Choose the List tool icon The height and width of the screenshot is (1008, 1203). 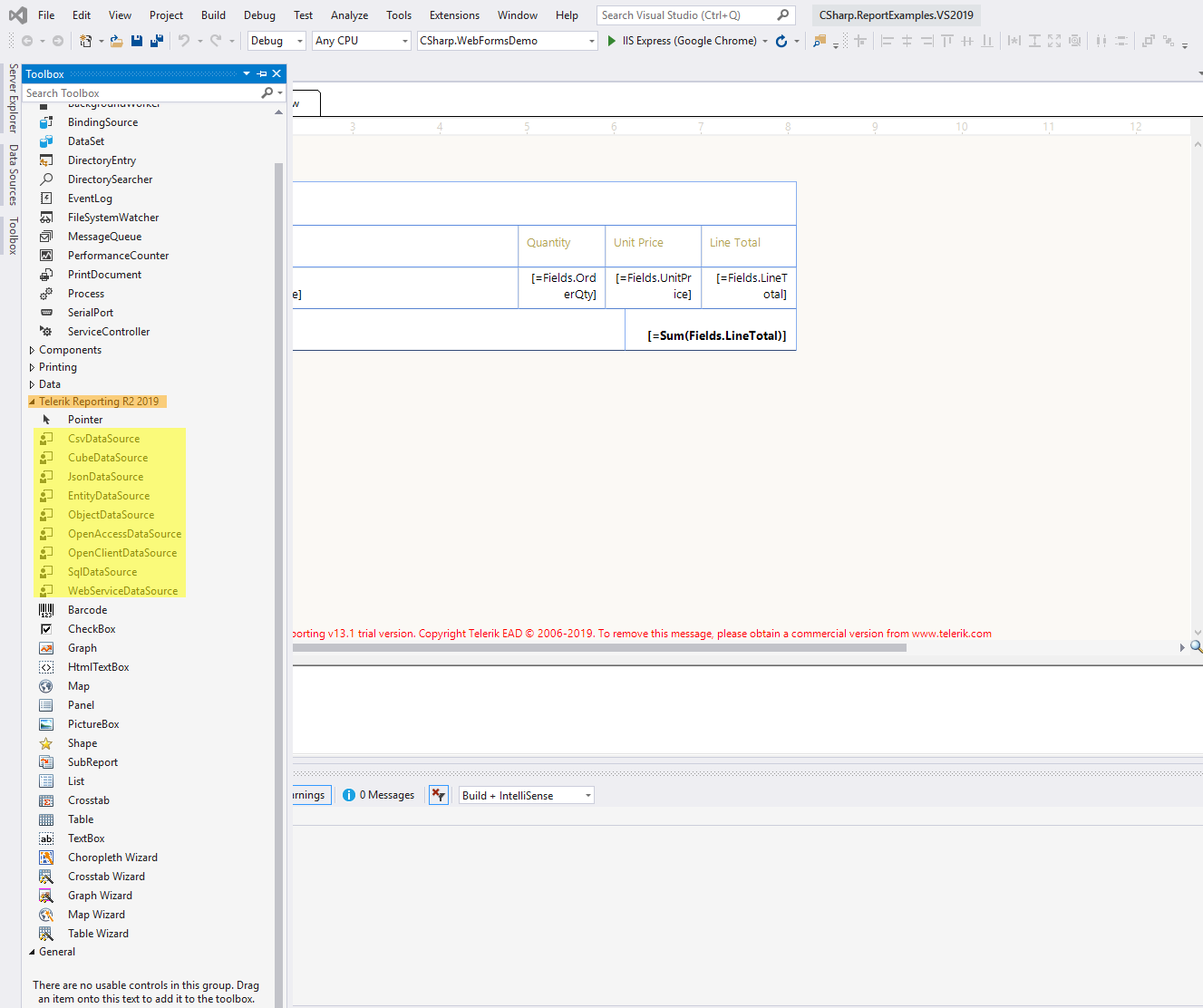(x=46, y=781)
